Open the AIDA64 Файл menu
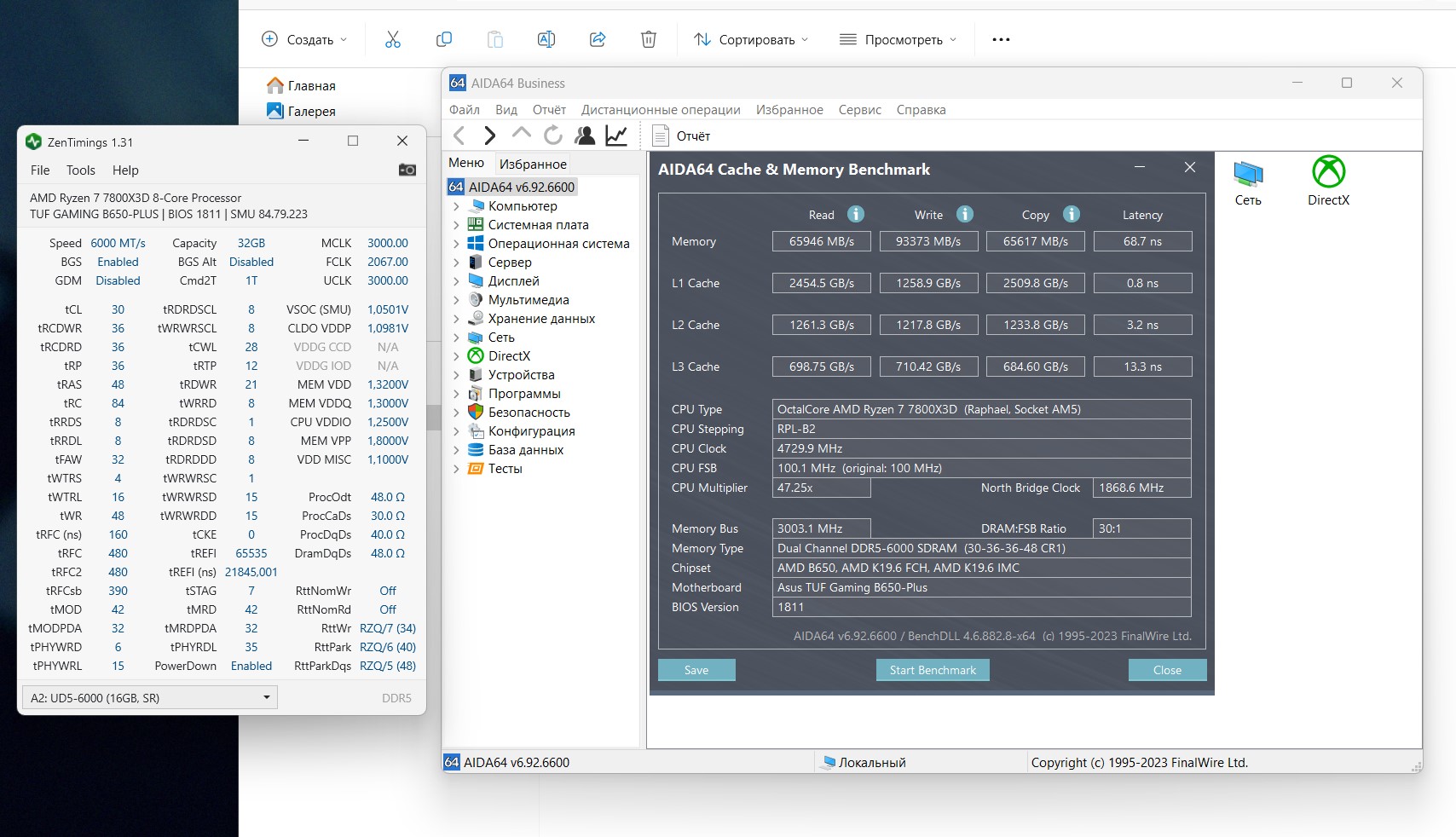1456x837 pixels. pos(465,110)
